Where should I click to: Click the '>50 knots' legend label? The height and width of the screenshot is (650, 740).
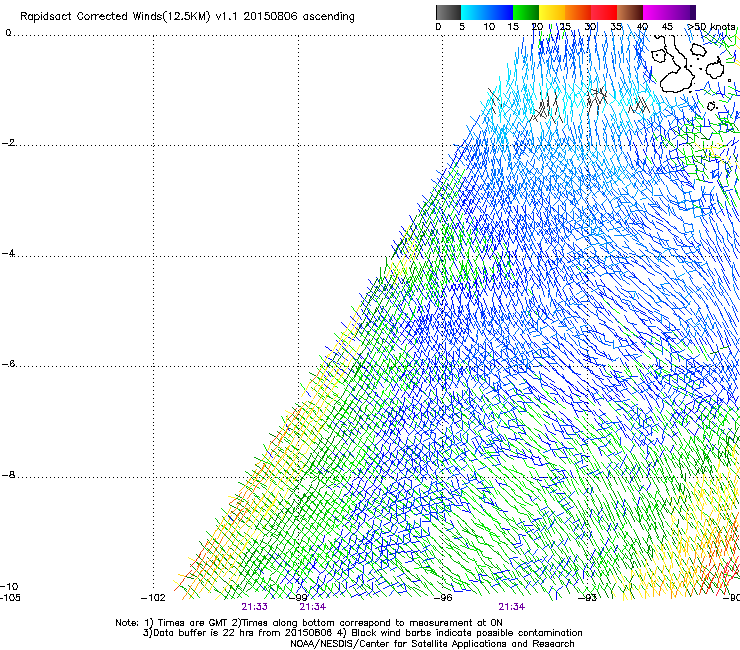712,27
